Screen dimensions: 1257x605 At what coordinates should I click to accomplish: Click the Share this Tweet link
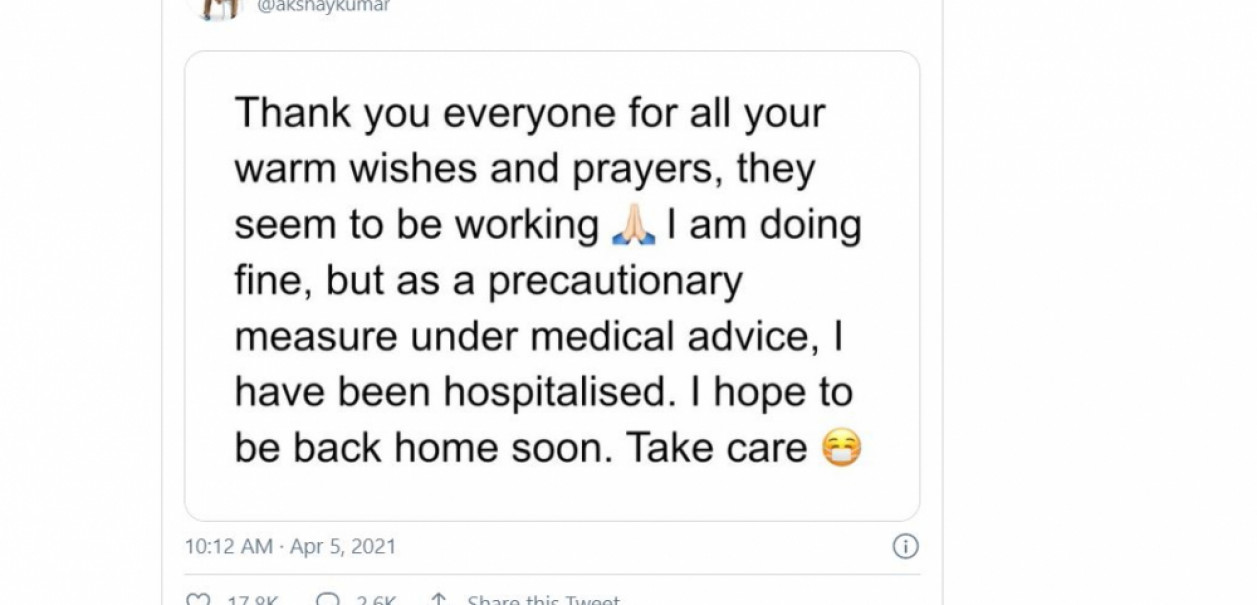pos(543,601)
